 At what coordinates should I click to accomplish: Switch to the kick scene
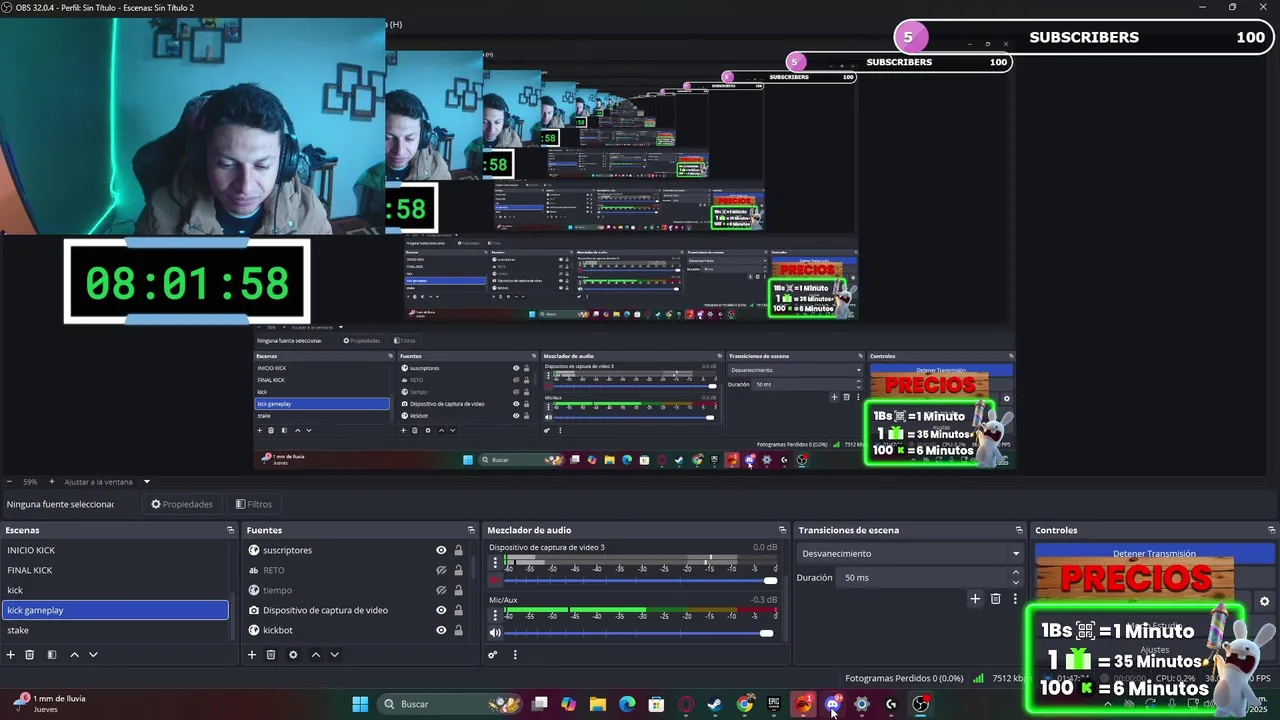click(115, 590)
